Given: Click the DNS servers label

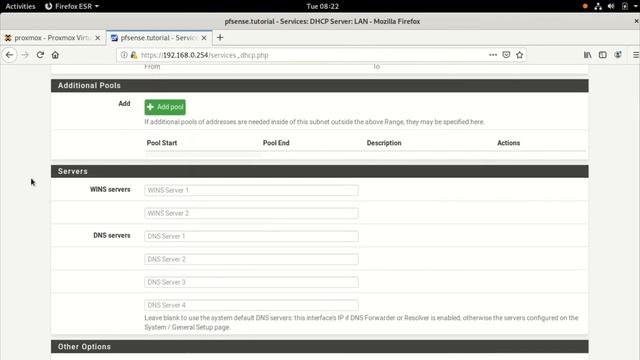Looking at the screenshot, I should [112, 236].
